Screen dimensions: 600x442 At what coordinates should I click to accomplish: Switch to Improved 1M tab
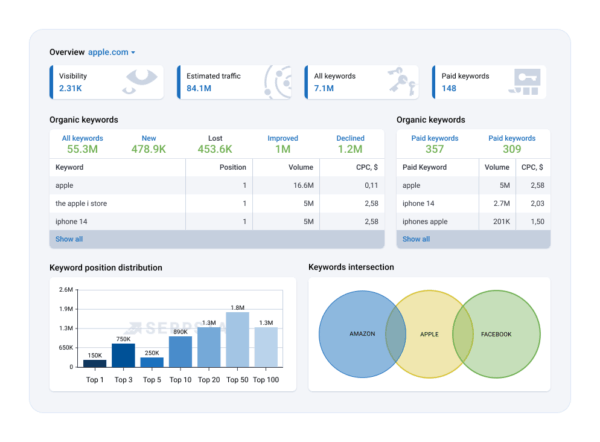283,144
